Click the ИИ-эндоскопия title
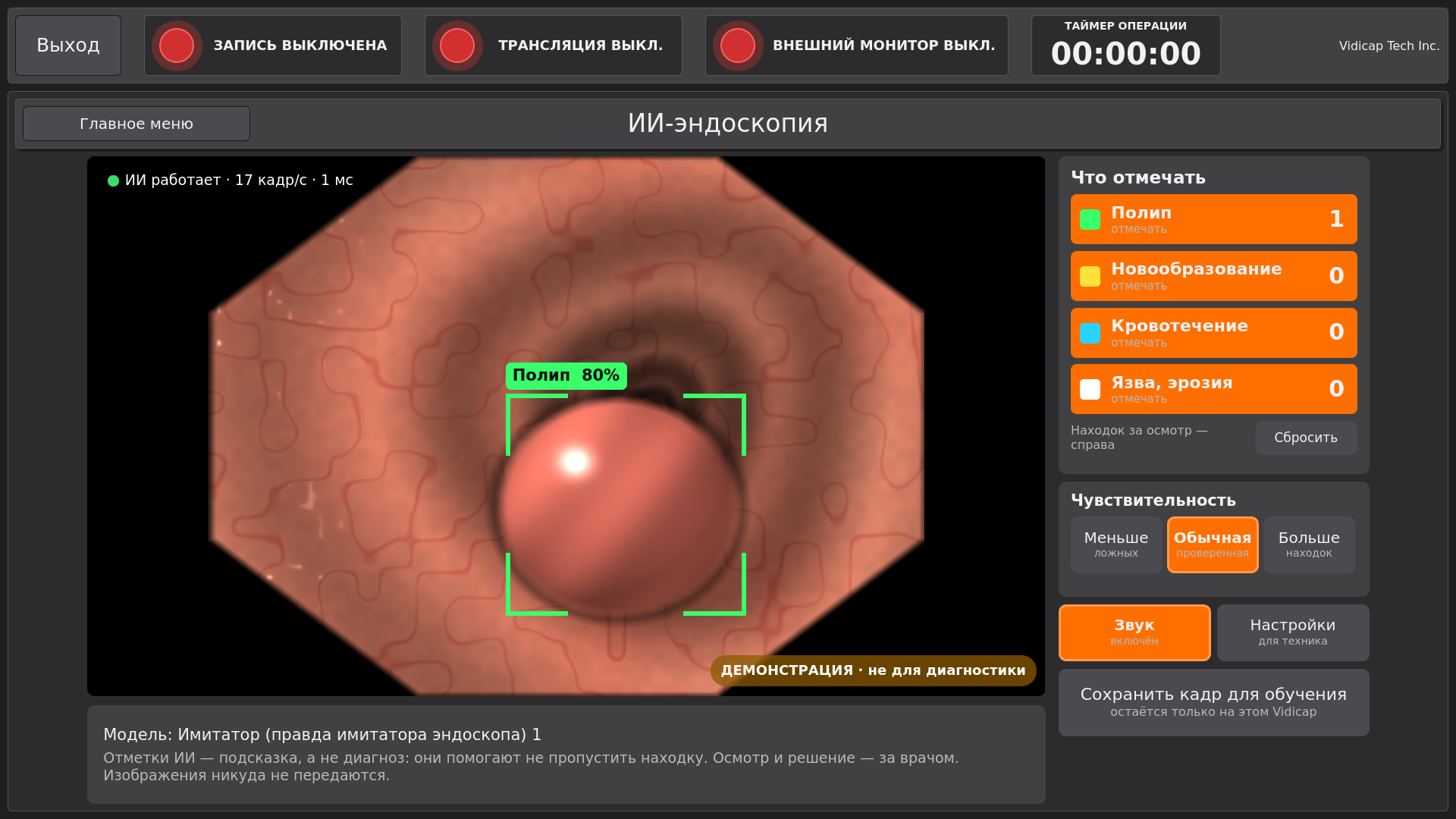1456x819 pixels. [x=727, y=124]
